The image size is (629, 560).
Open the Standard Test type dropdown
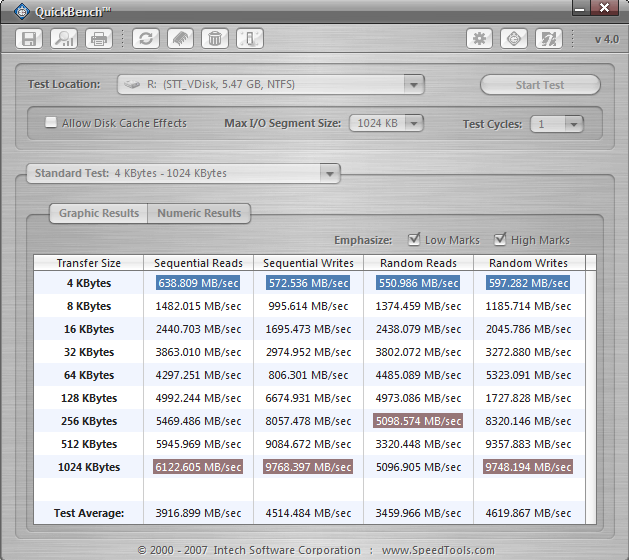tap(329, 173)
